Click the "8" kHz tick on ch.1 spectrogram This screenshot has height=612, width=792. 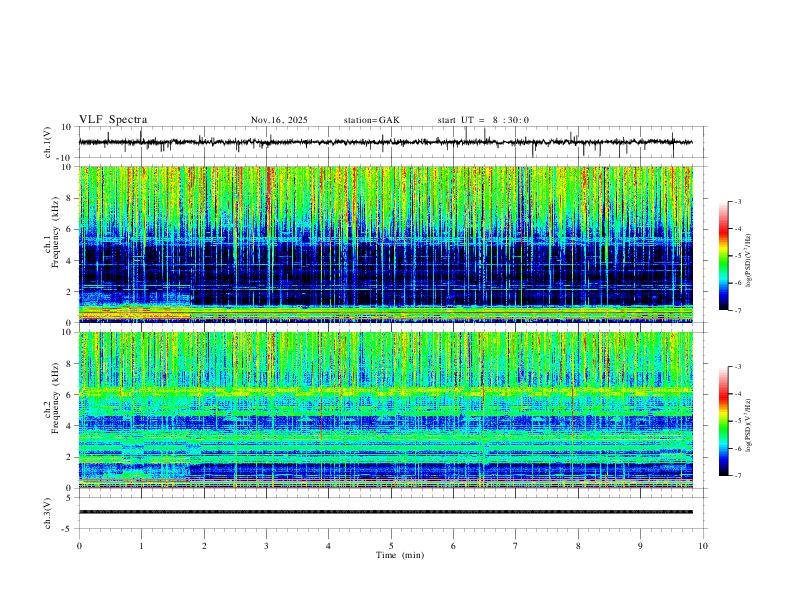click(70, 198)
